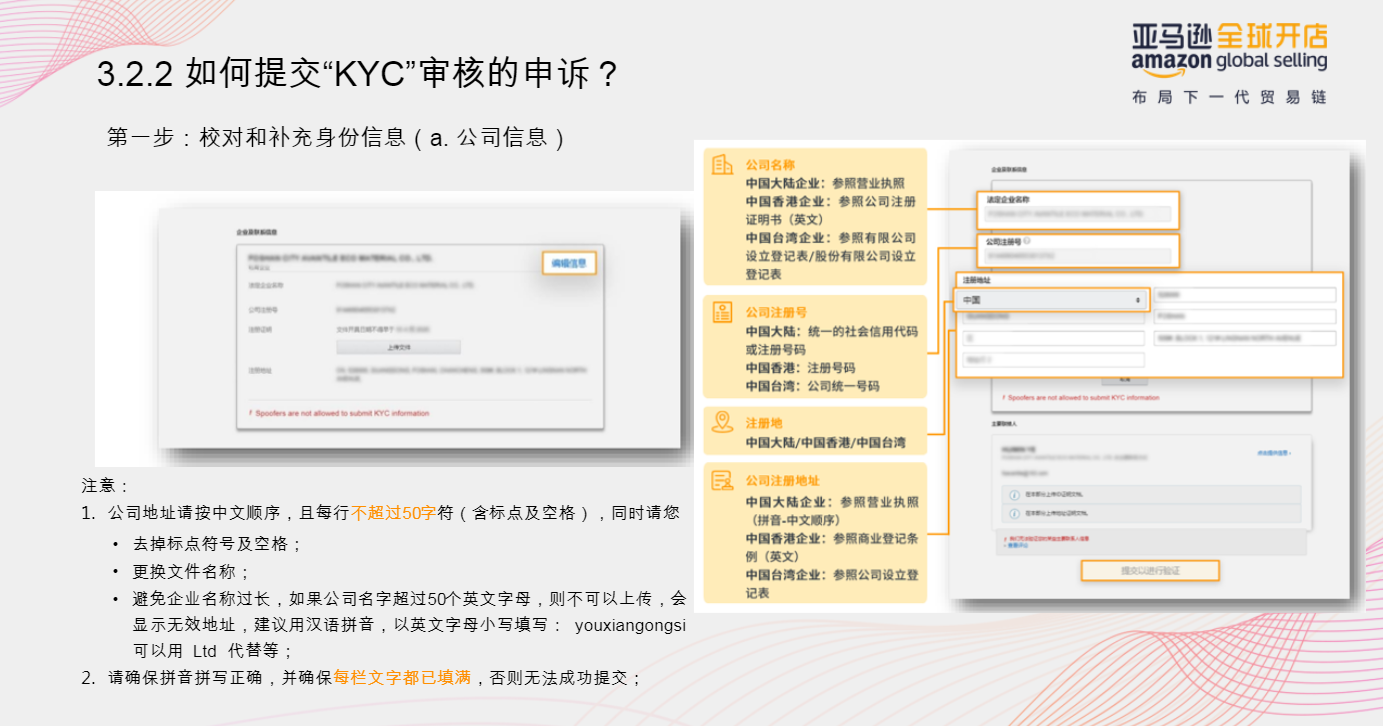The image size is (1383, 726).
Task: Click the building icon beside 公司名称
Action: point(723,163)
